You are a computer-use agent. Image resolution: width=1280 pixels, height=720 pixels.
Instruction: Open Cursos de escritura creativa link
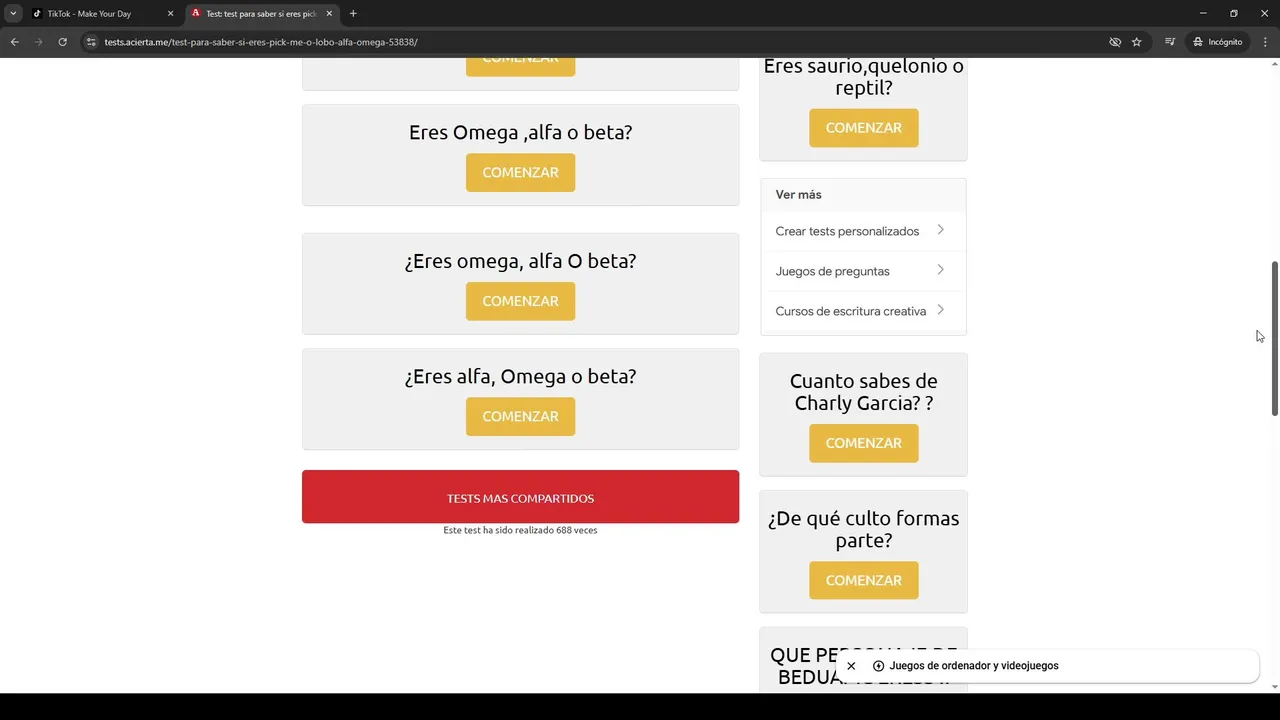[x=851, y=311]
